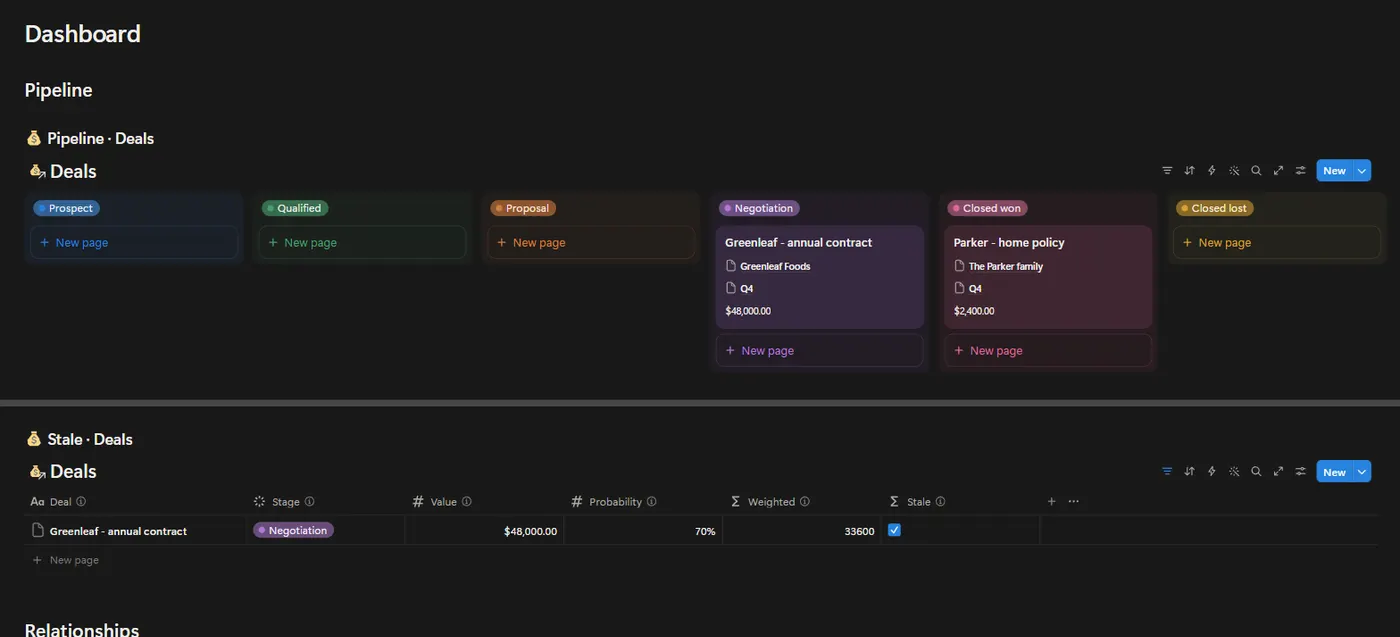This screenshot has width=1400, height=637.
Task: Open filter in Pipeline Deals toolbar
Action: click(x=1167, y=171)
